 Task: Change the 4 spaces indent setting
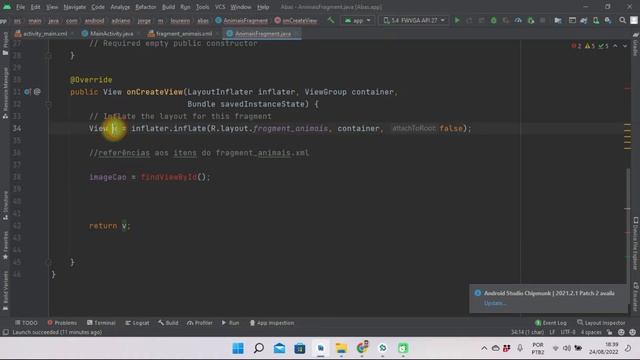[x=591, y=332]
